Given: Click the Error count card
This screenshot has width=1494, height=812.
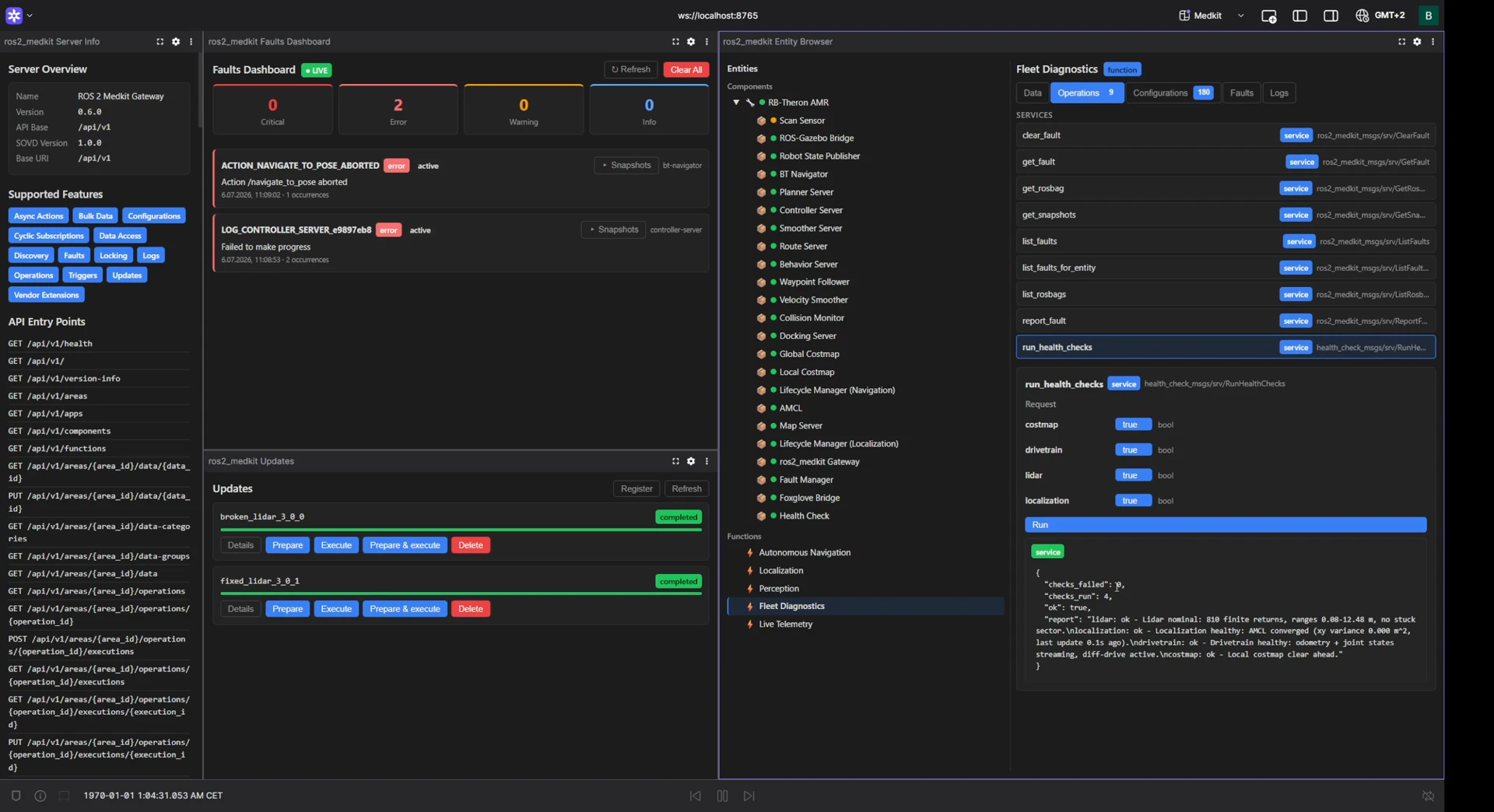Looking at the screenshot, I should pos(398,110).
